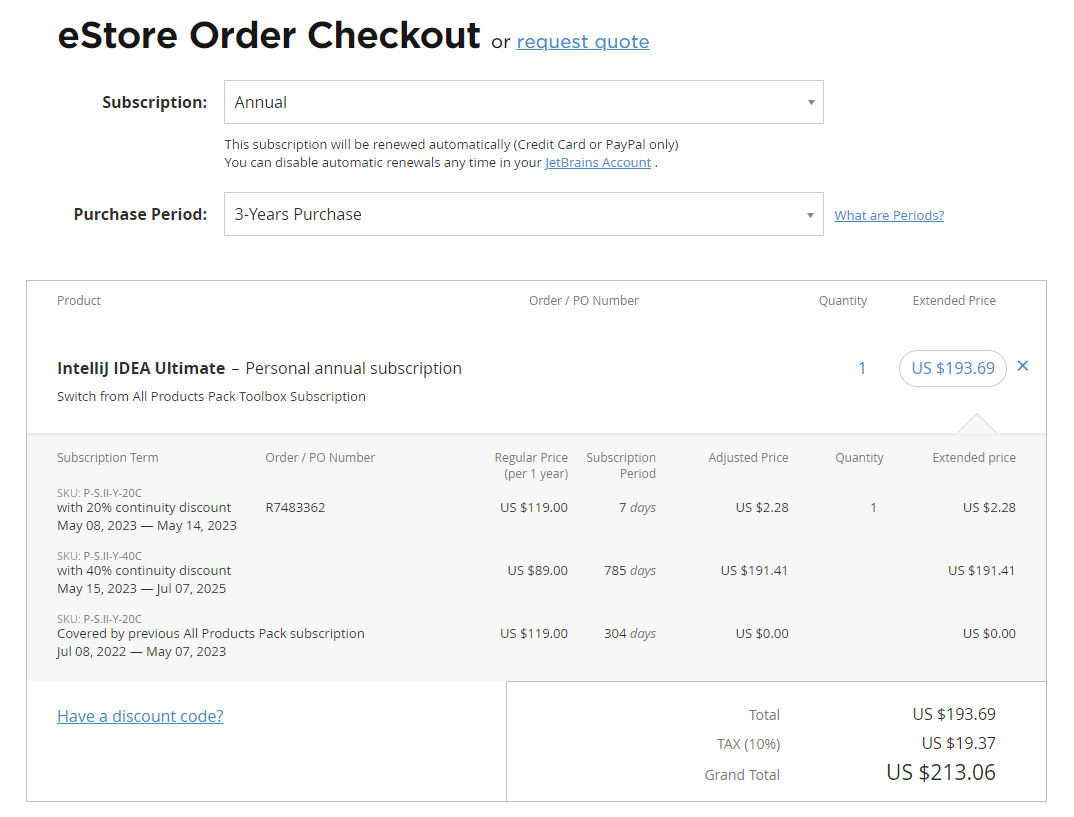Click the 304 days subscription period
Screen dimensions: 1074x817
click(x=629, y=633)
